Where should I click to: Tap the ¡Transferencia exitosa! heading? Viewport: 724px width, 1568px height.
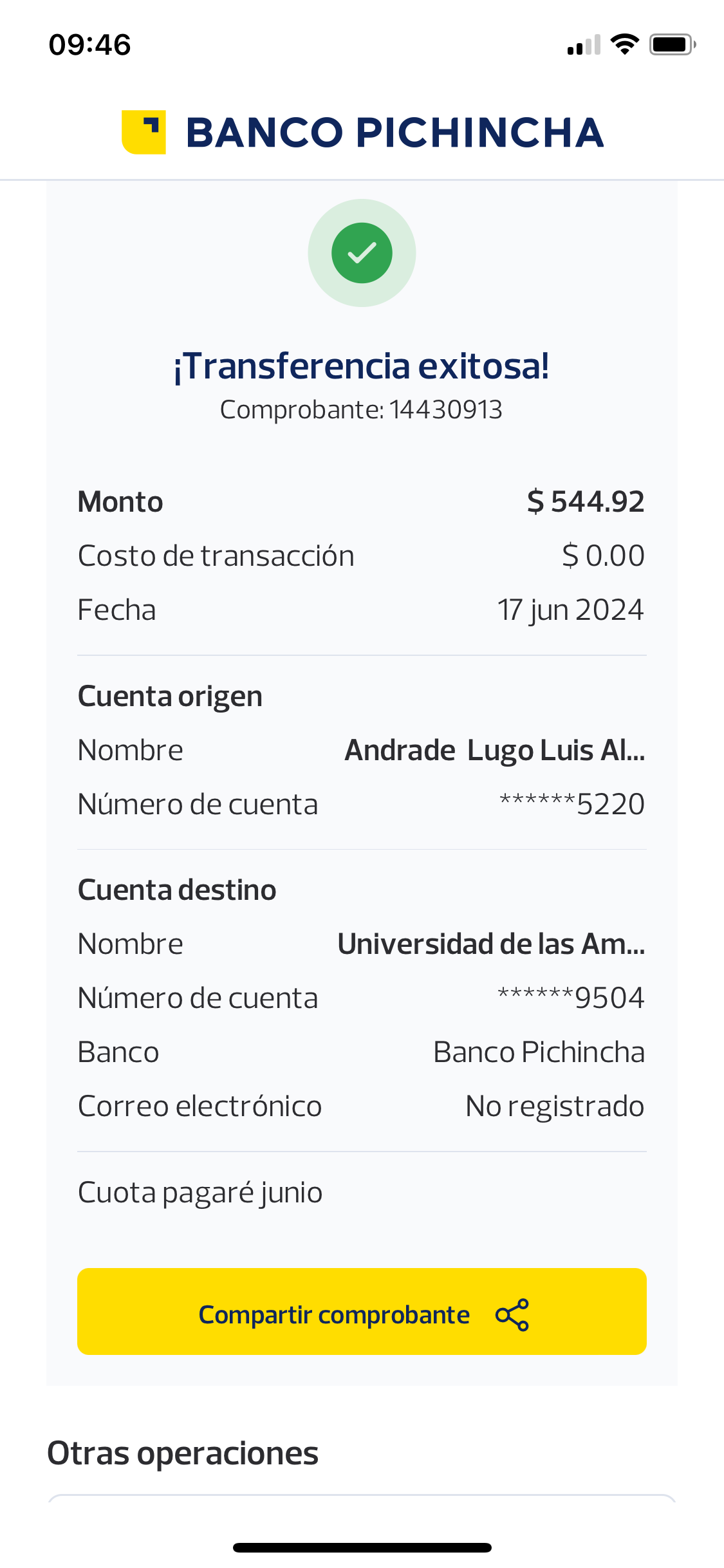pyautogui.click(x=361, y=366)
